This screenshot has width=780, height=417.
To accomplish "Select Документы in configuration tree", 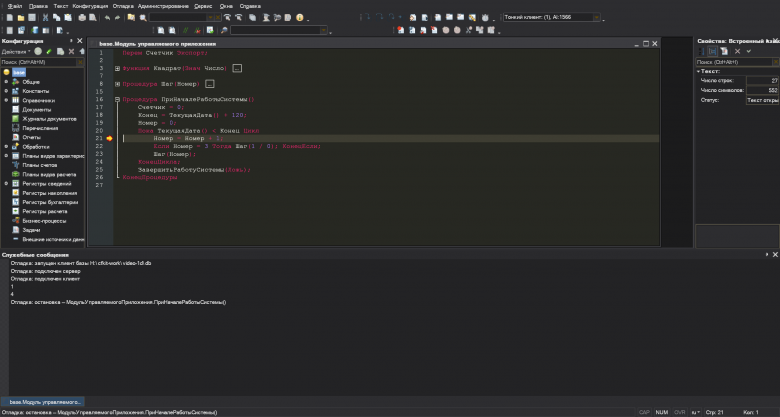I will pyautogui.click(x=36, y=109).
